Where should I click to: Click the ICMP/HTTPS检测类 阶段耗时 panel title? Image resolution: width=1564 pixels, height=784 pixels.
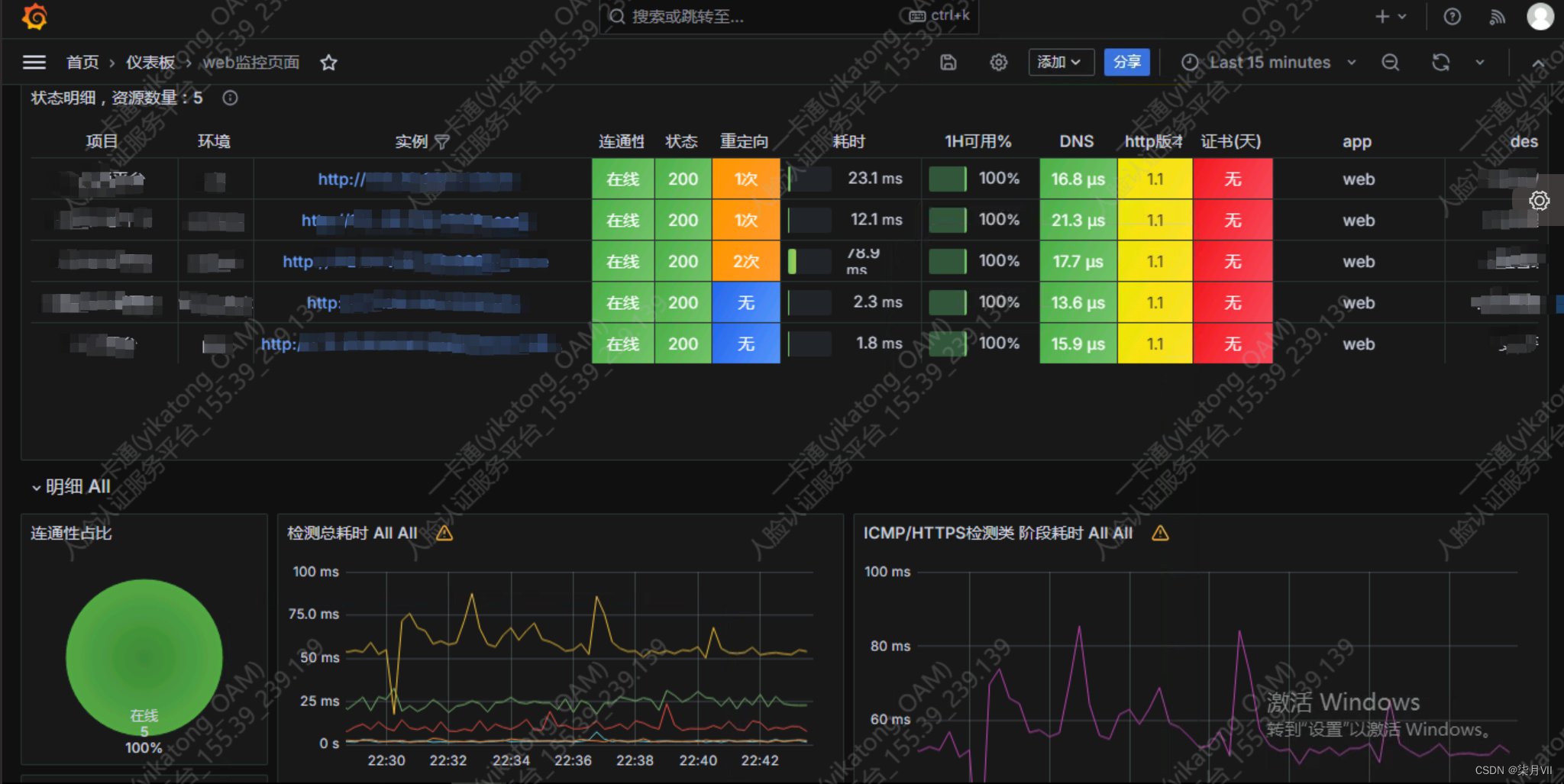pyautogui.click(x=997, y=533)
